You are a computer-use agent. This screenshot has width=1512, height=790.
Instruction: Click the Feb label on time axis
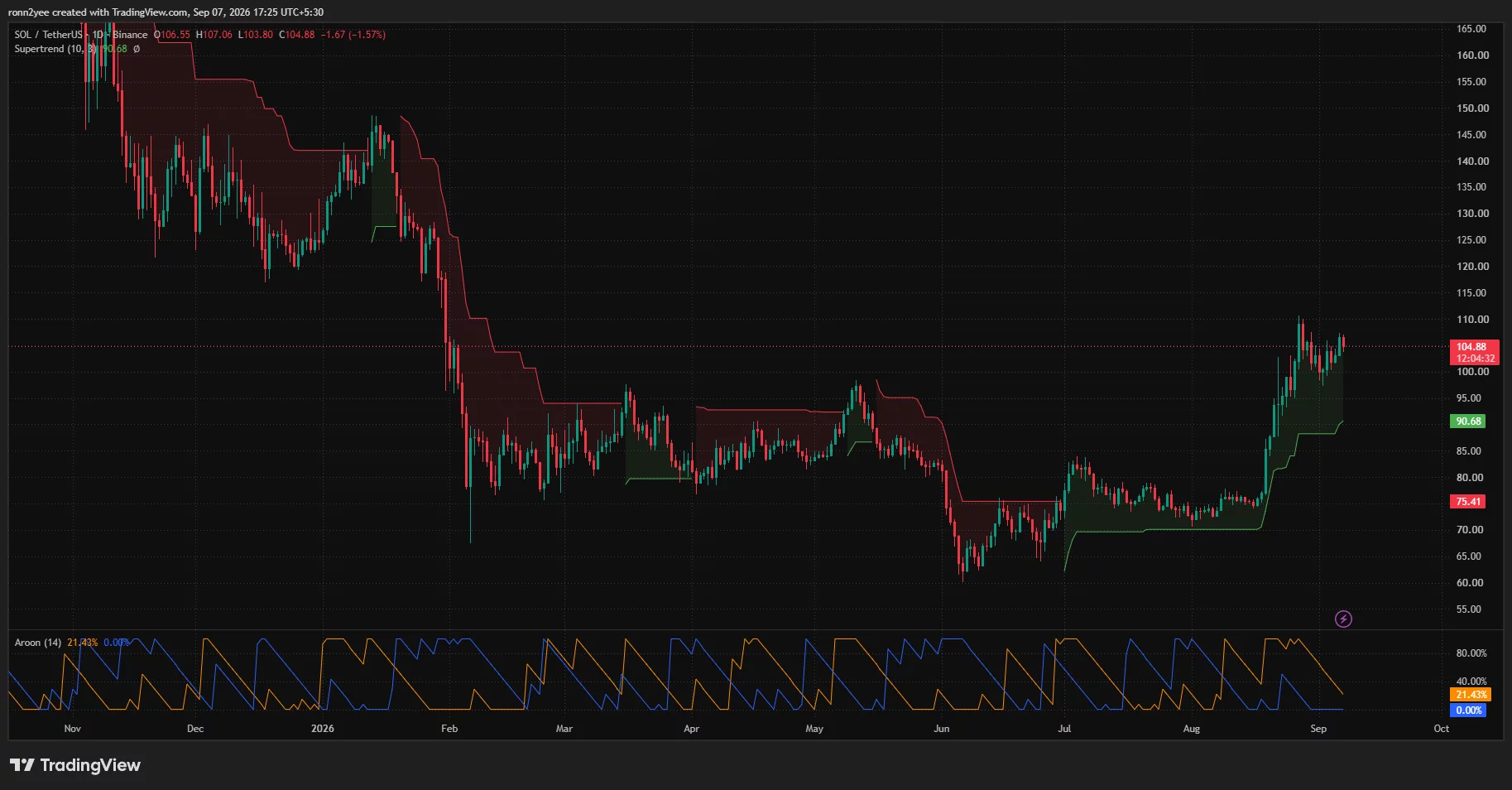tap(449, 729)
